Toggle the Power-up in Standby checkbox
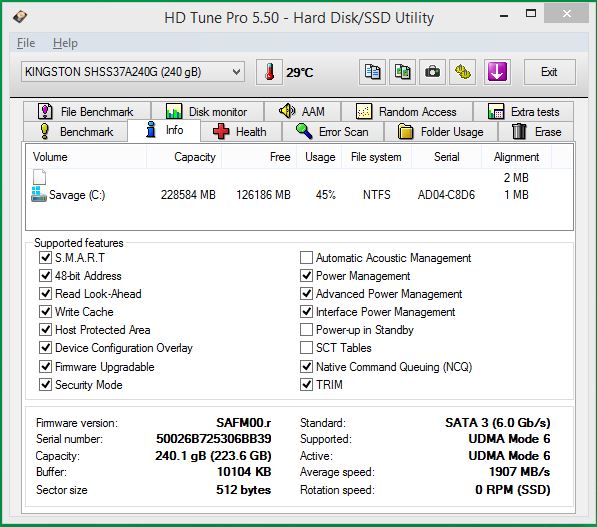The width and height of the screenshot is (597, 527). (306, 329)
